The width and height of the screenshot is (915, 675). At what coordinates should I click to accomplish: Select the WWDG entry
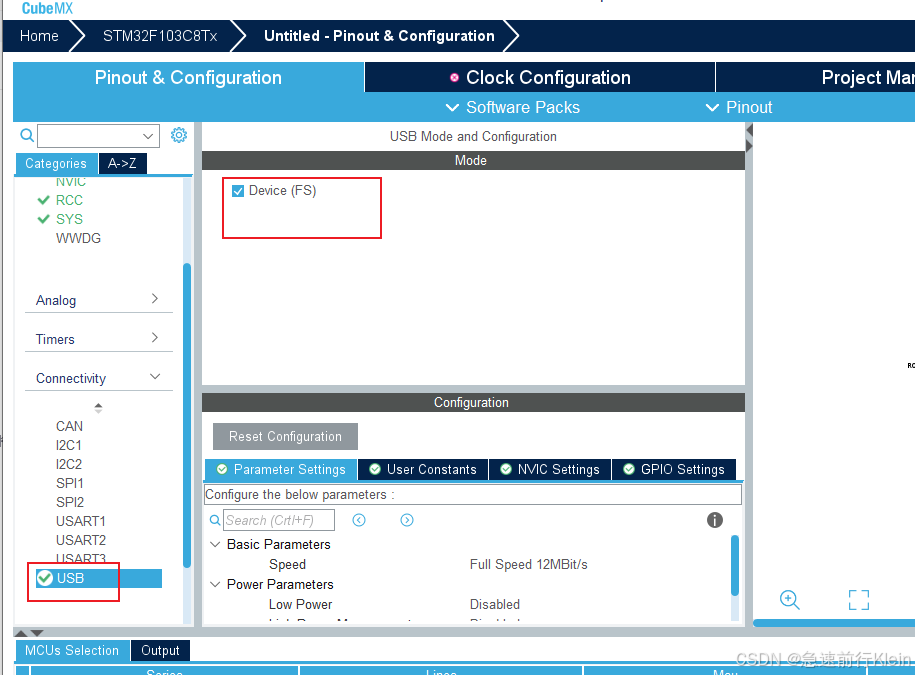coord(78,238)
